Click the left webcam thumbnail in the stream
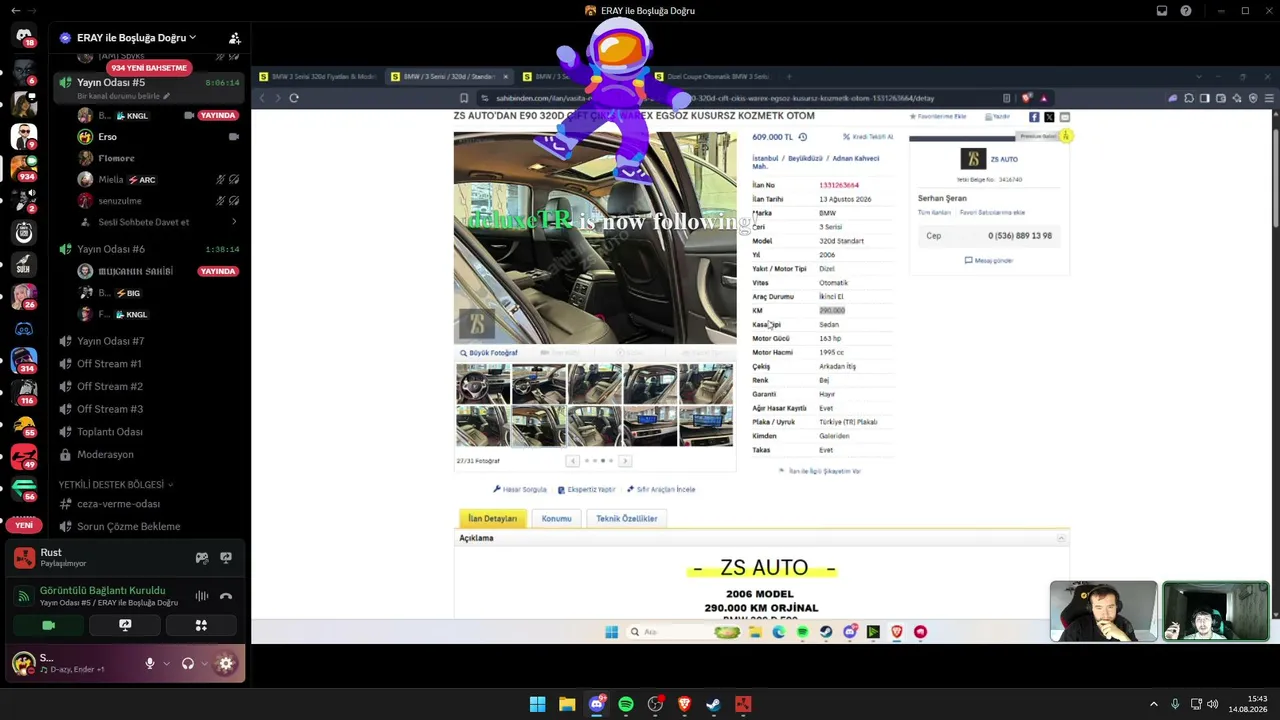The height and width of the screenshot is (720, 1280). (x=1103, y=611)
